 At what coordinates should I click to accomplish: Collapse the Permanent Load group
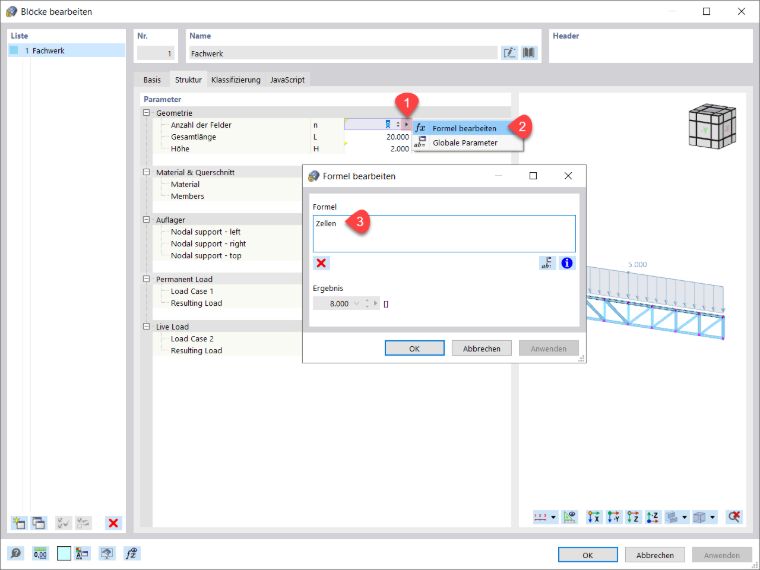146,279
